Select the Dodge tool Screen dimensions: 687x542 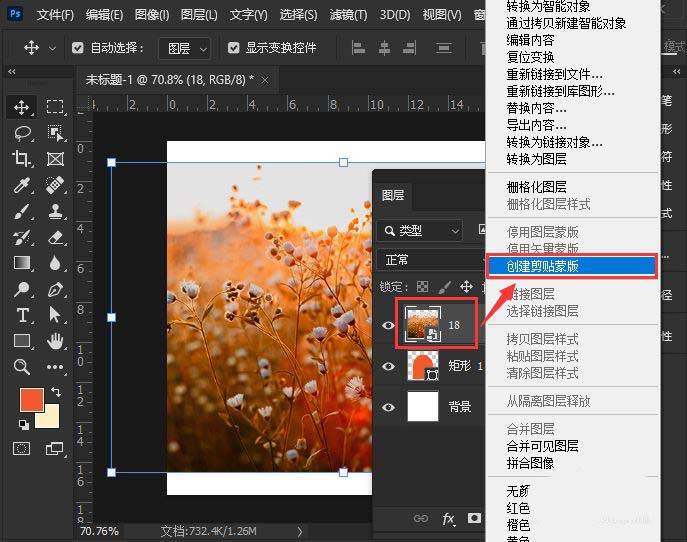[21, 289]
